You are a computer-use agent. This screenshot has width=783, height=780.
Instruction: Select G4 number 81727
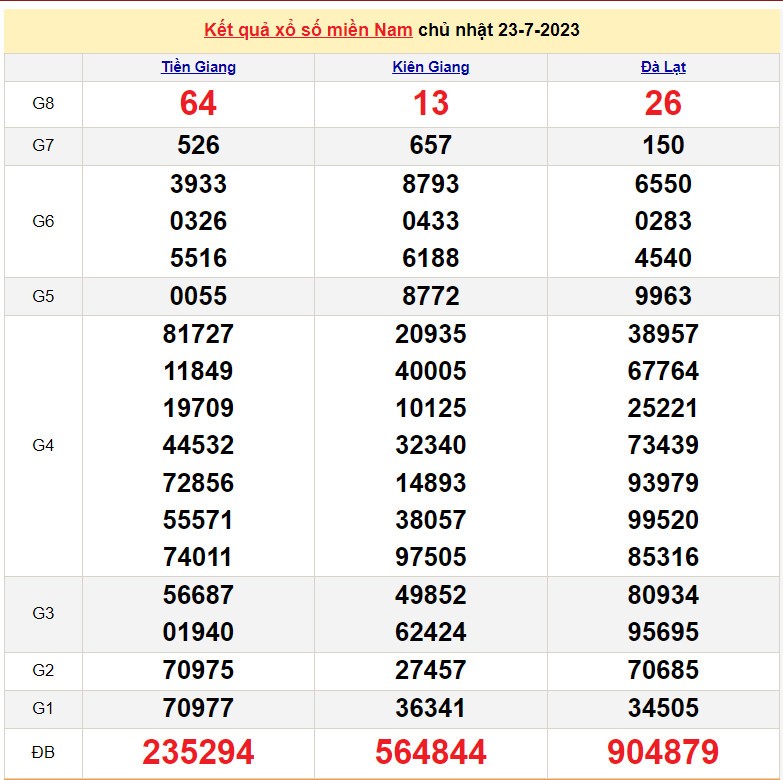click(198, 334)
